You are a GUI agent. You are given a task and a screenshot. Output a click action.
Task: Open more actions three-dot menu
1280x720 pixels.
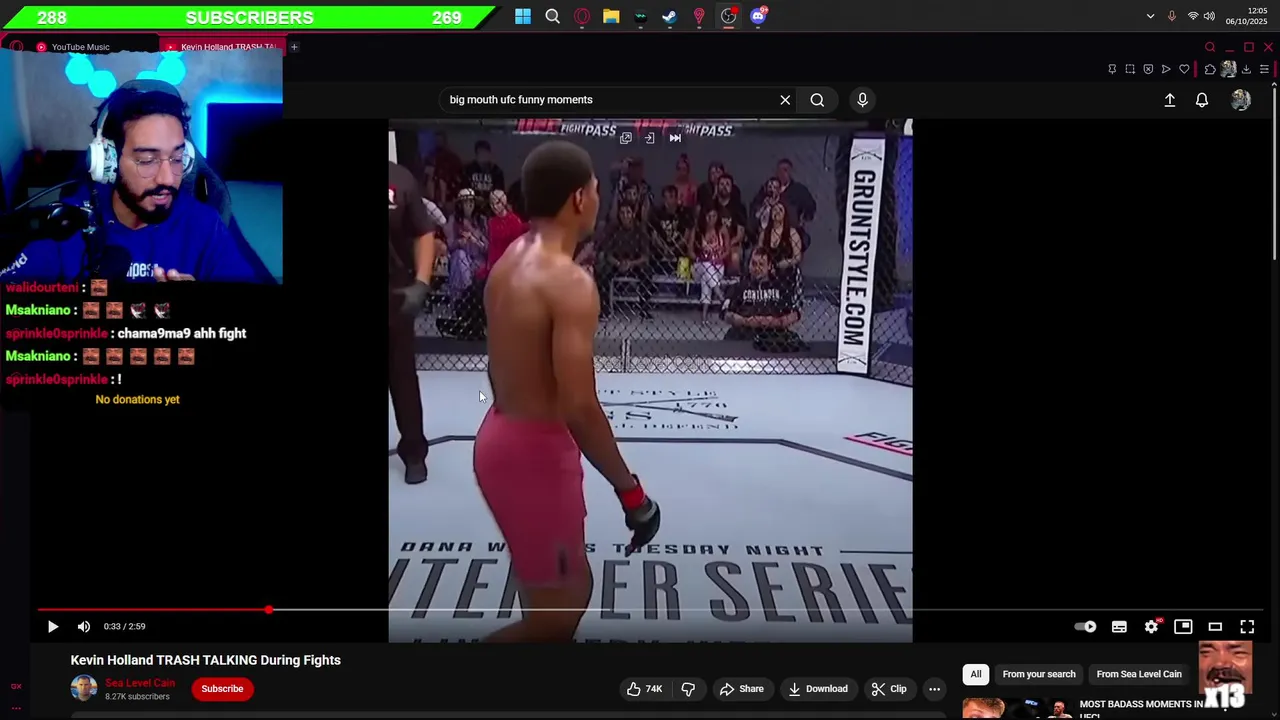coord(934,688)
